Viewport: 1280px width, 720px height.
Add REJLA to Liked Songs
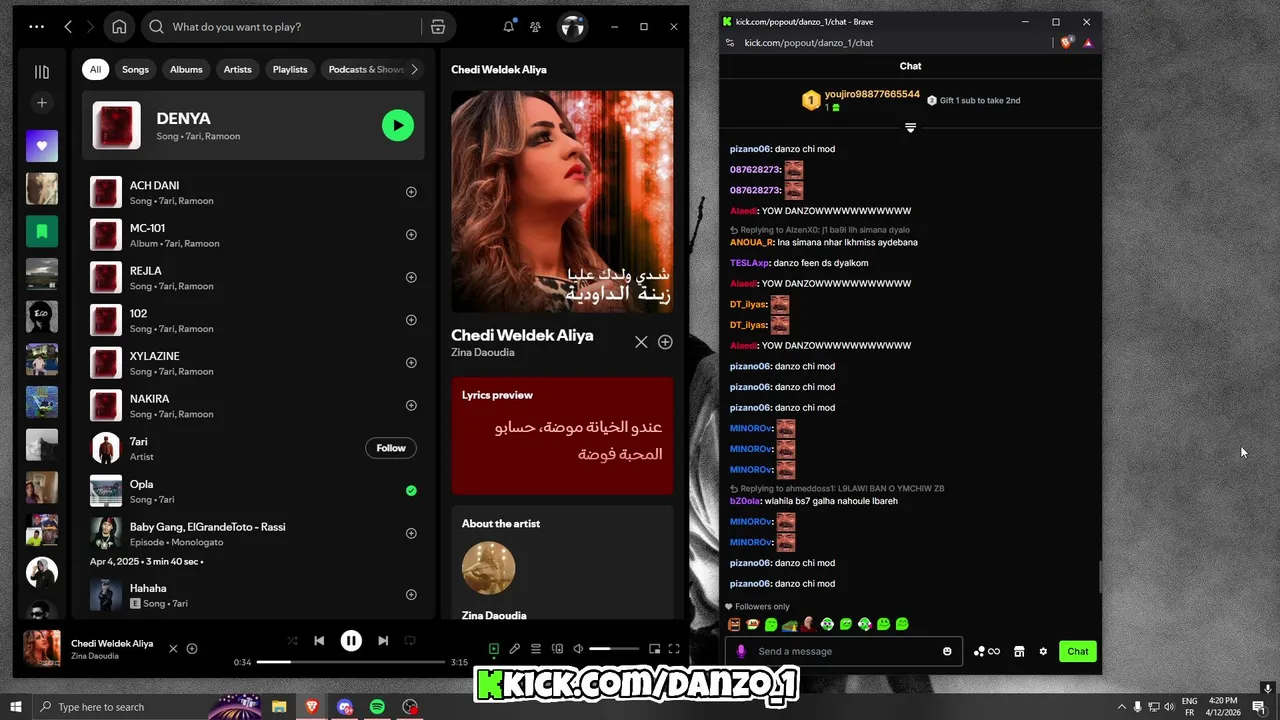point(411,277)
